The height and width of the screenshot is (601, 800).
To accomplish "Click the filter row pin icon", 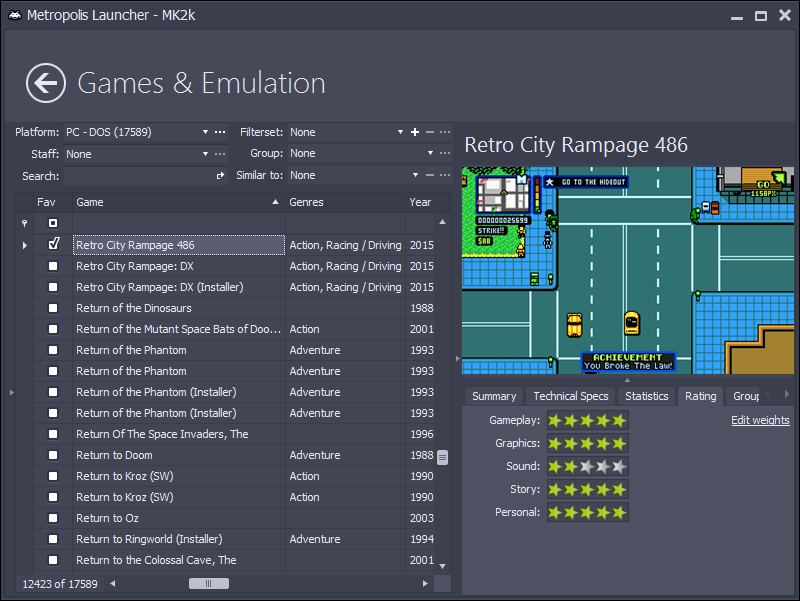I will click(x=24, y=223).
